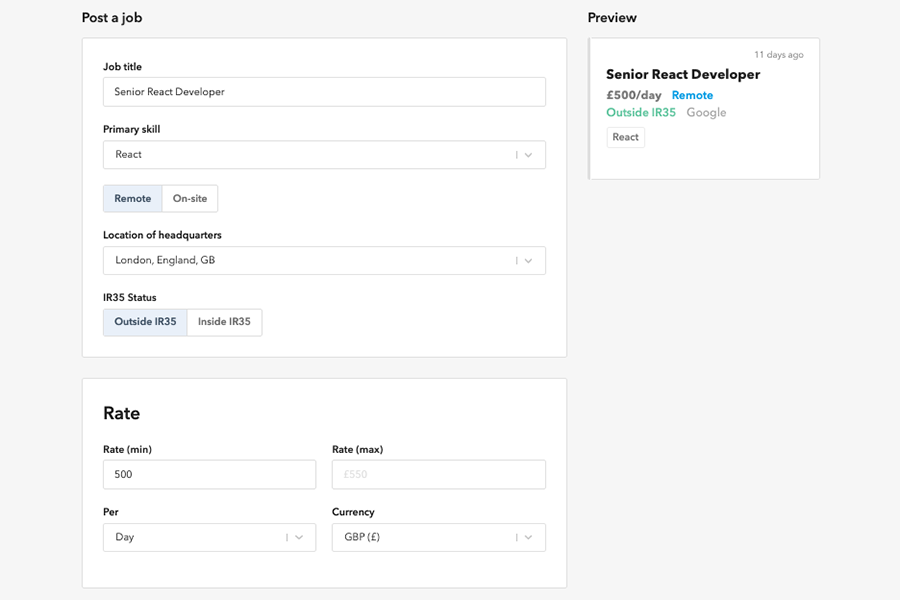Select the Remote work option
Image resolution: width=900 pixels, height=600 pixels.
133,199
